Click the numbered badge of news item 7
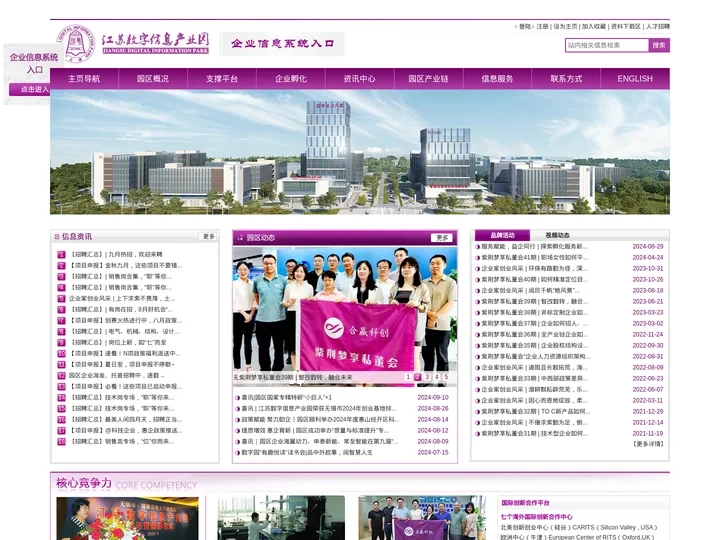The height and width of the screenshot is (540, 720). (x=61, y=321)
